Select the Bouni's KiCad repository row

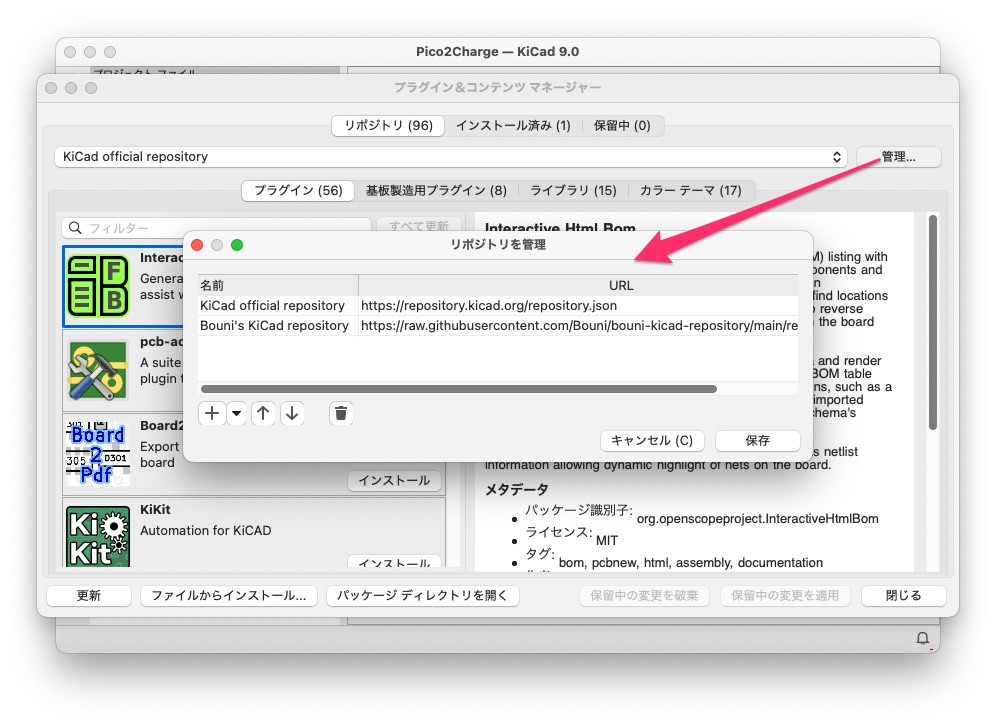coord(274,326)
